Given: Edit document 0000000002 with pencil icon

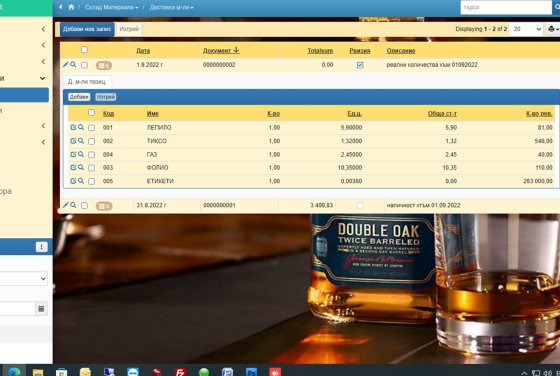Looking at the screenshot, I should 65,65.
